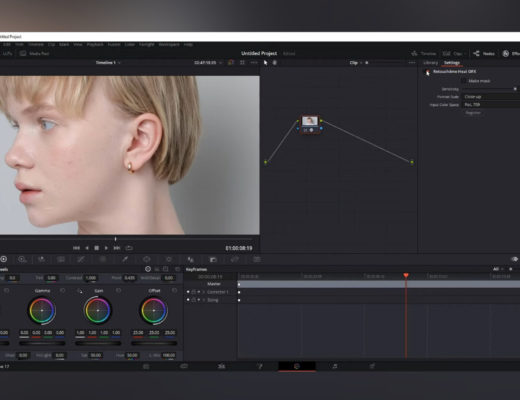Open the Clip dropdown in node editor
Viewport: 520px width, 400px height.
356,63
